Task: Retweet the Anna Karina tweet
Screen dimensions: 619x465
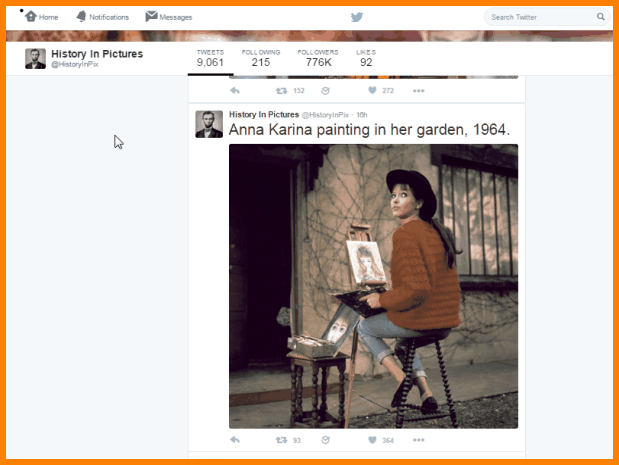Action: click(x=281, y=440)
